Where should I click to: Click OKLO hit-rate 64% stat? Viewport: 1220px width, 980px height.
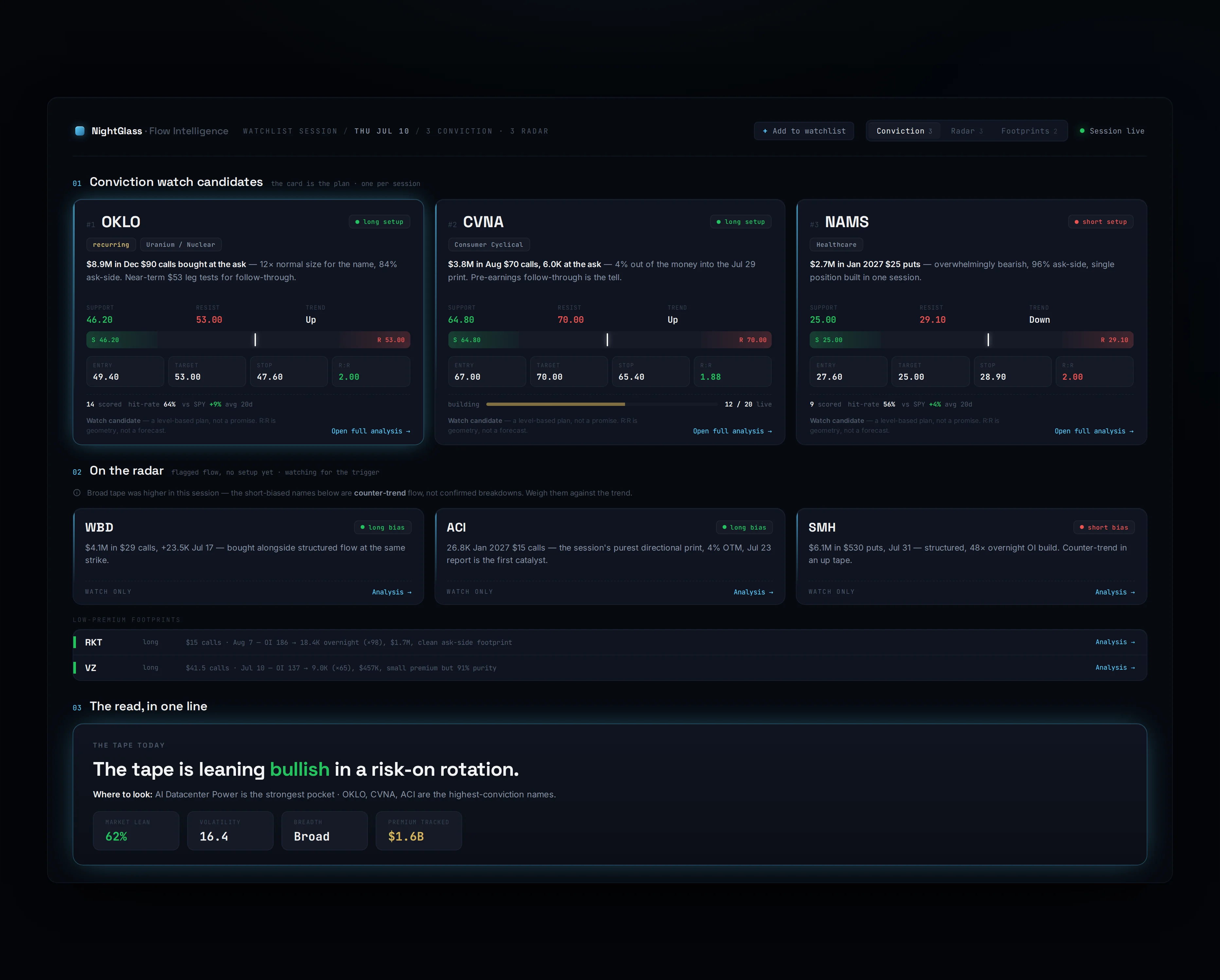click(x=152, y=404)
